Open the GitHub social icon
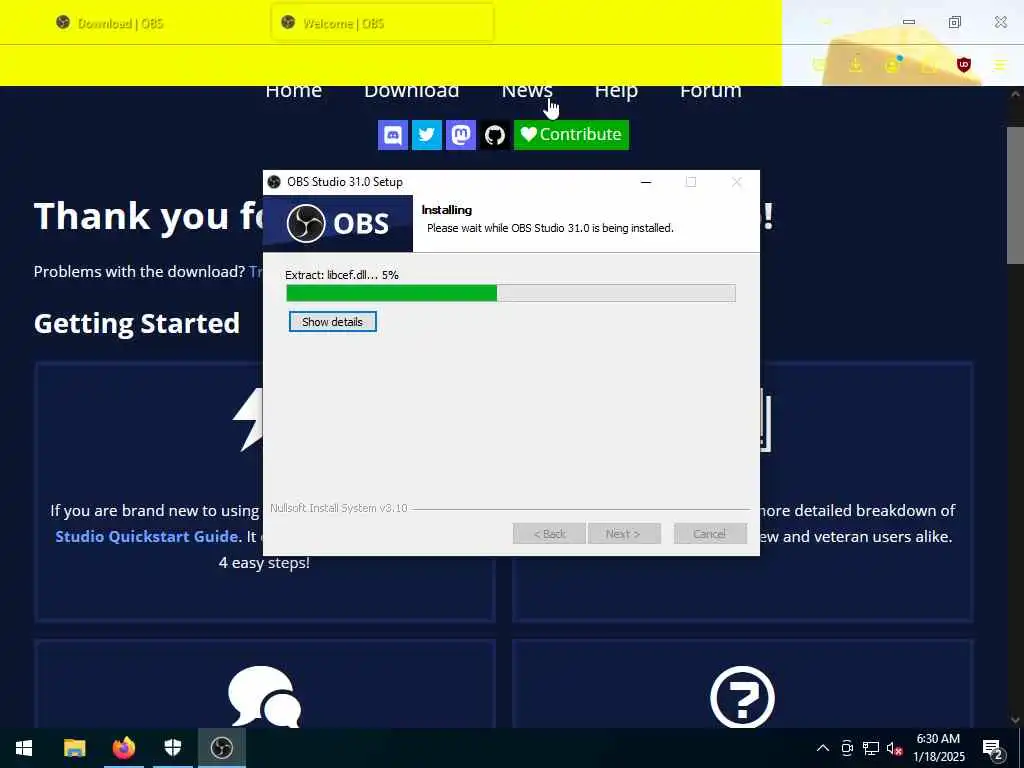 tap(494, 135)
